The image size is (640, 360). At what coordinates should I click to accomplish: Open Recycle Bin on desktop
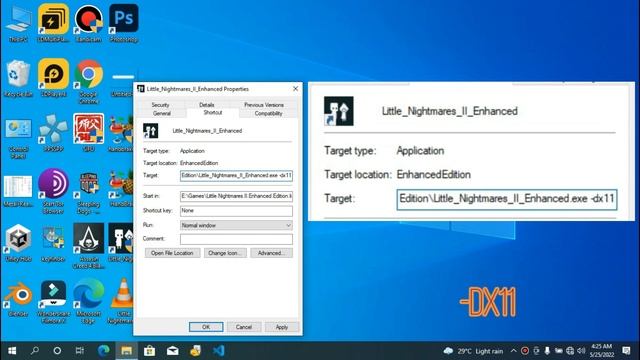pos(18,78)
